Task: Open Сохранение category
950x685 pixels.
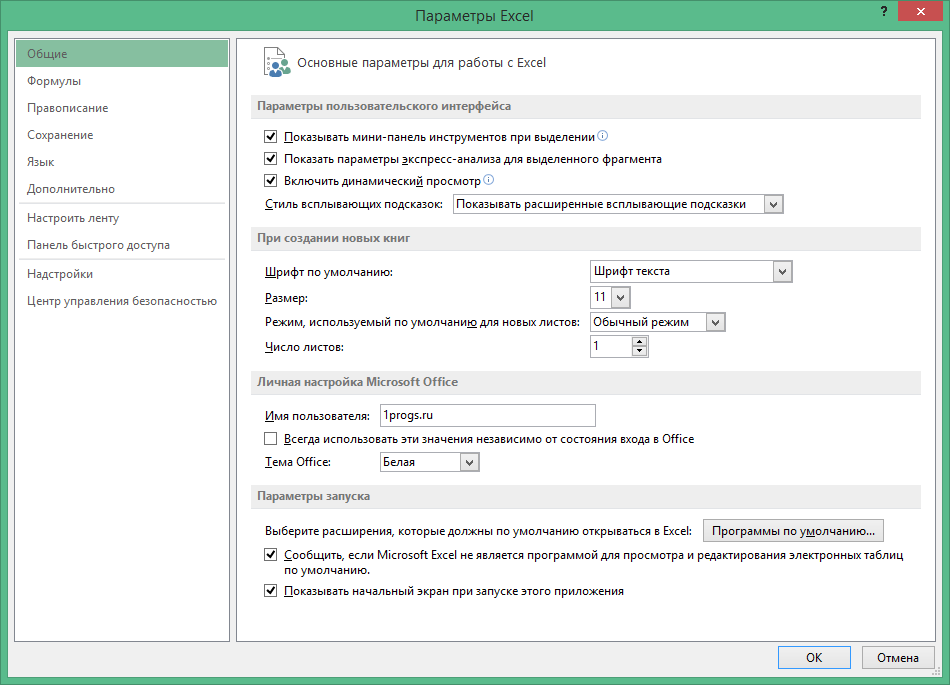Action: pos(122,134)
